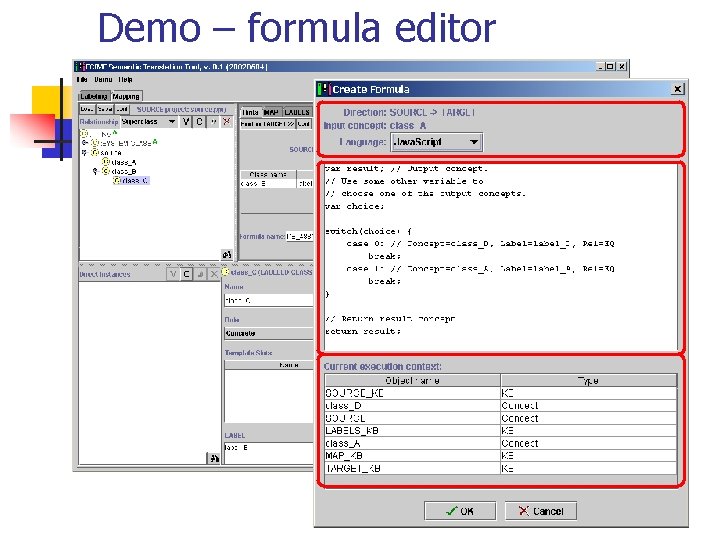This screenshot has width=720, height=540.
Task: Click Class name column header in MAP table
Action: pos(268,174)
